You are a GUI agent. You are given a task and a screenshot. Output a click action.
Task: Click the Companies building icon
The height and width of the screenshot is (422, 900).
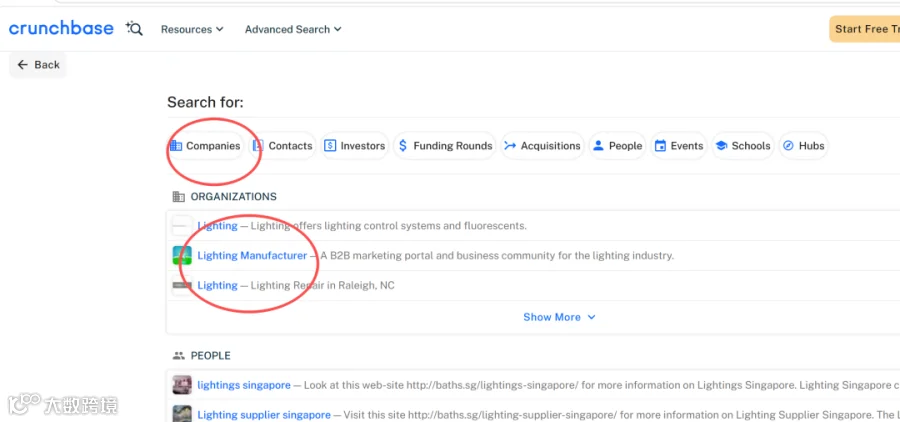176,146
